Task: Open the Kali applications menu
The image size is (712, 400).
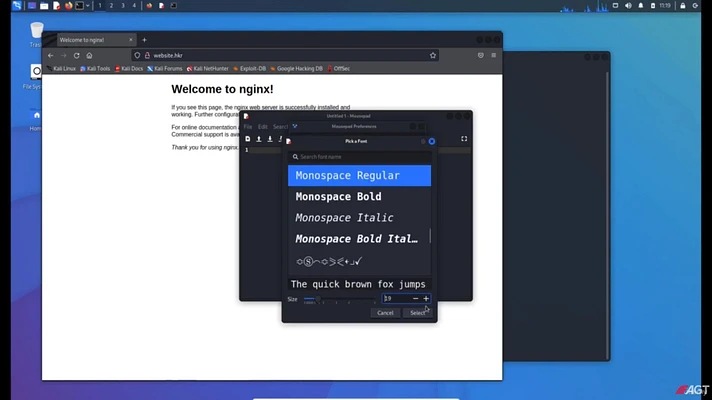Action: (x=17, y=5)
